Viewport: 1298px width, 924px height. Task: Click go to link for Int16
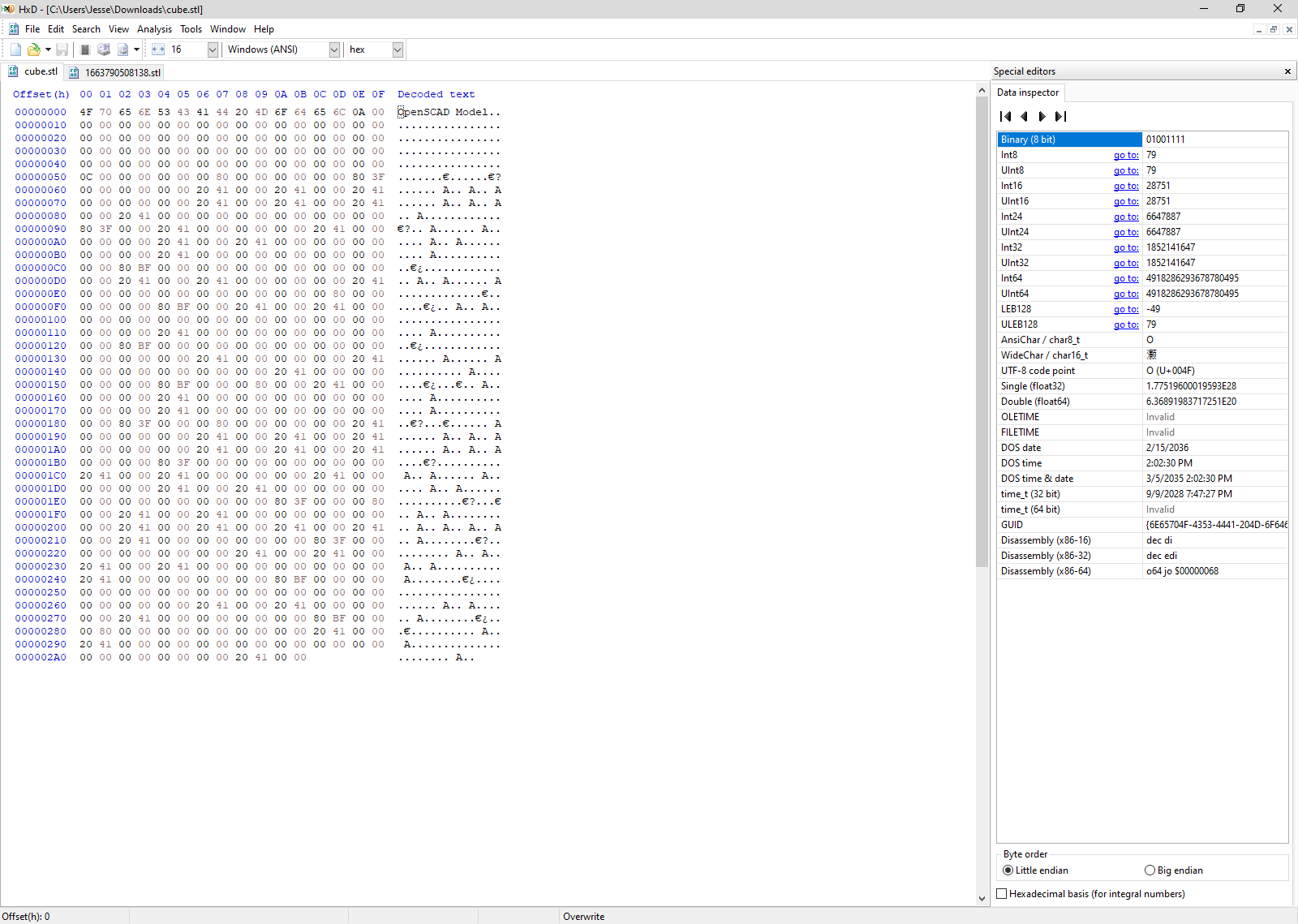pyautogui.click(x=1126, y=186)
